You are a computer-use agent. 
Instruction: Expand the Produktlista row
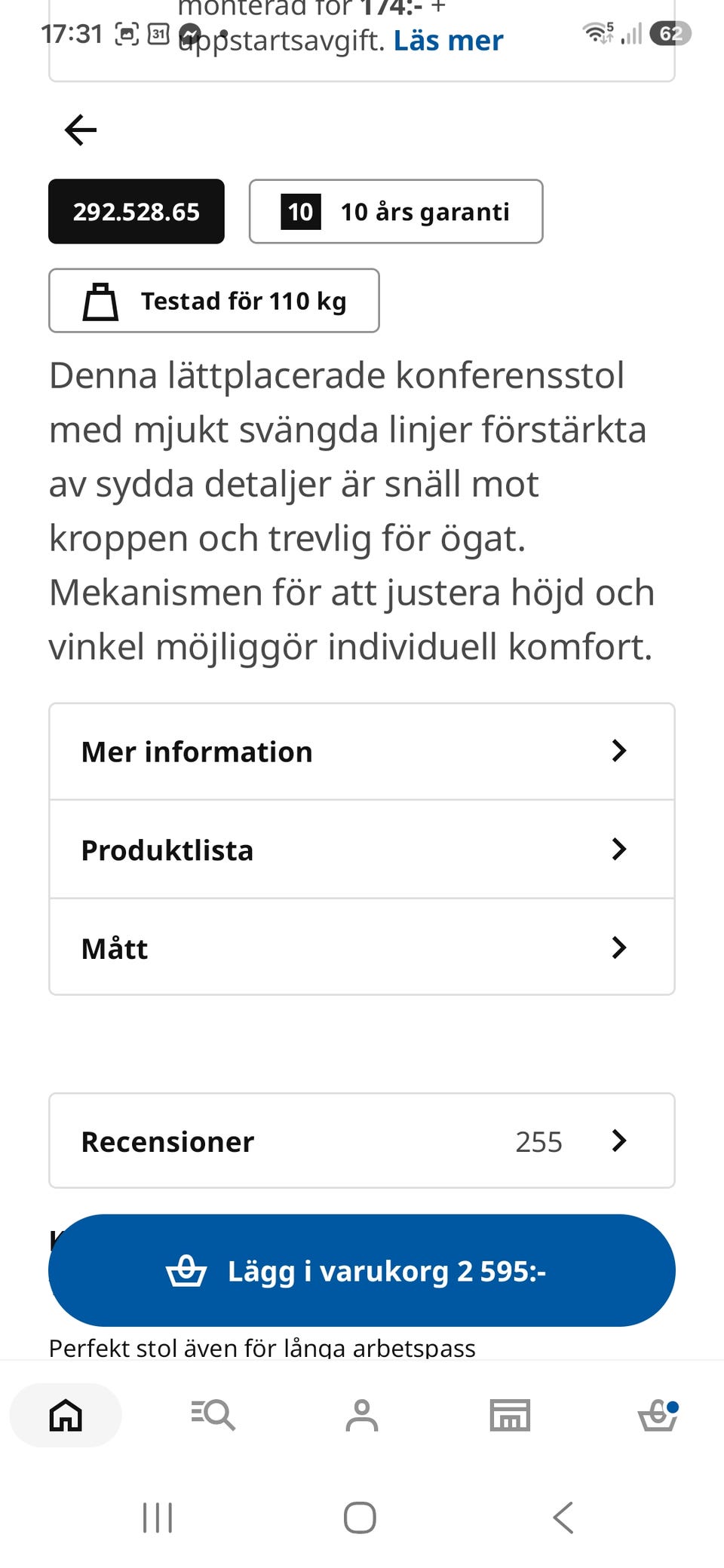coord(362,850)
